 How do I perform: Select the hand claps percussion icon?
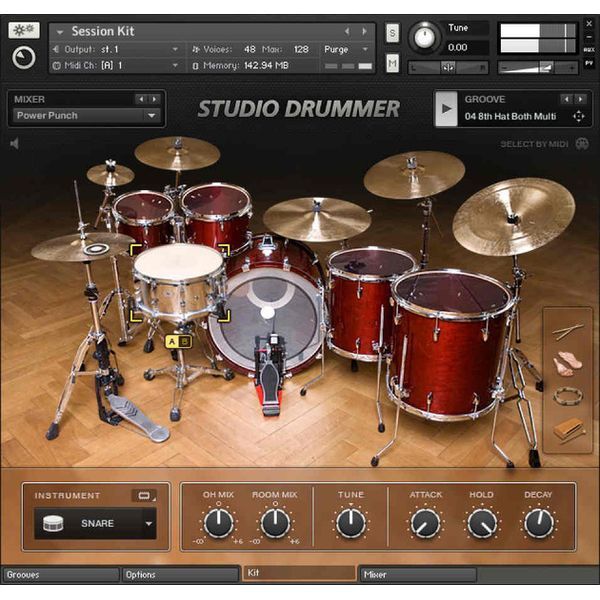point(567,363)
